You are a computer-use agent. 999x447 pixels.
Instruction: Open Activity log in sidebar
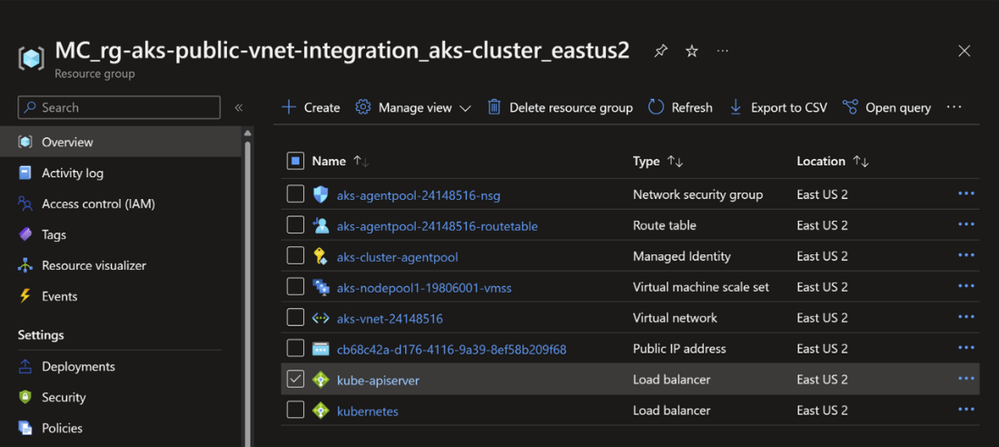click(x=72, y=173)
